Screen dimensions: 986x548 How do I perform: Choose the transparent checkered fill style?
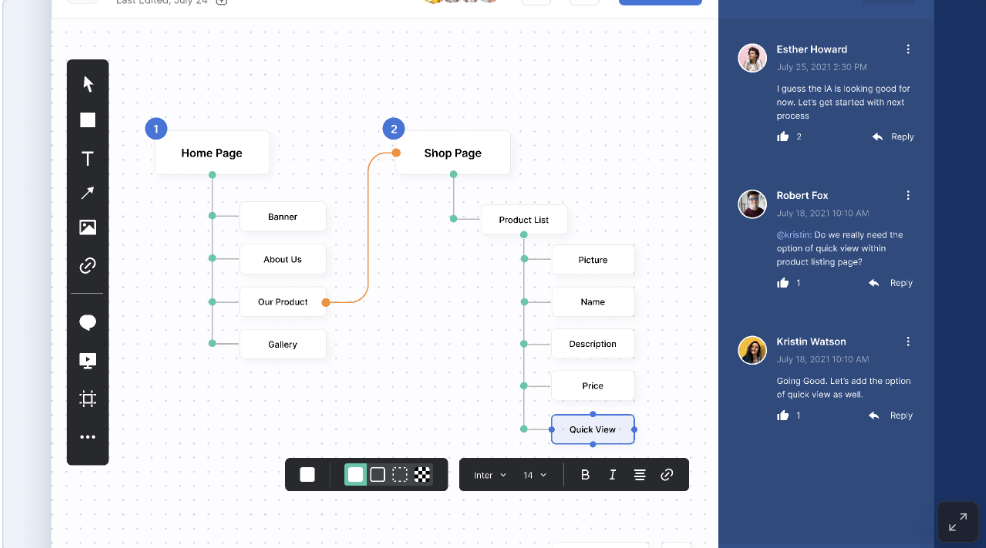(x=422, y=474)
